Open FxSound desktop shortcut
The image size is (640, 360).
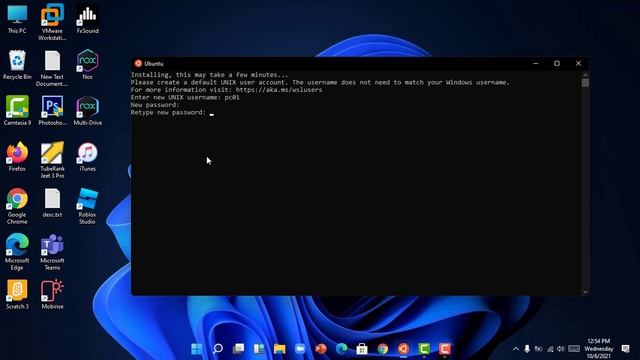(87, 19)
